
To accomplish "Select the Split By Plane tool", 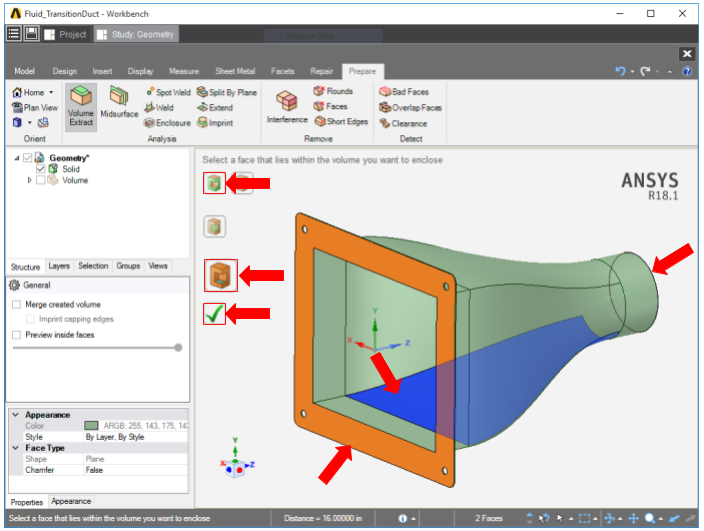I will [227, 92].
